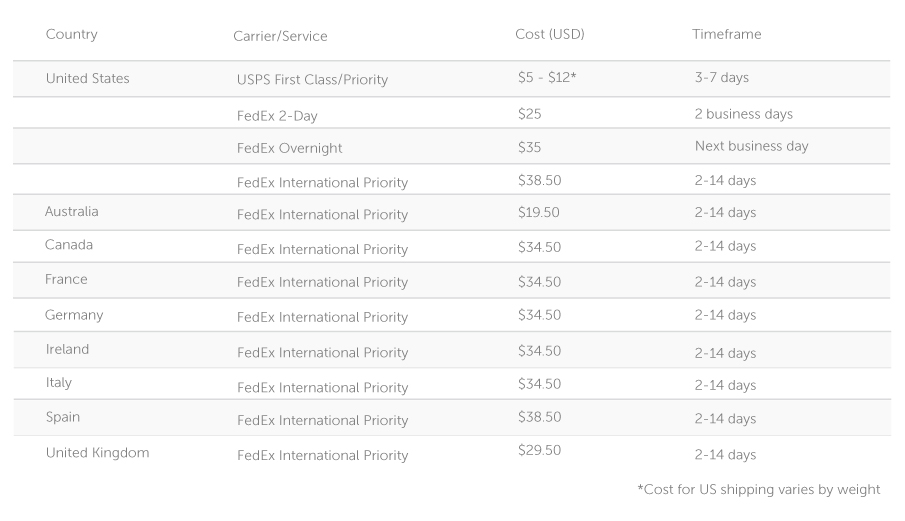Select the Germany row label
The width and height of the screenshot is (905, 521).
pyautogui.click(x=74, y=315)
